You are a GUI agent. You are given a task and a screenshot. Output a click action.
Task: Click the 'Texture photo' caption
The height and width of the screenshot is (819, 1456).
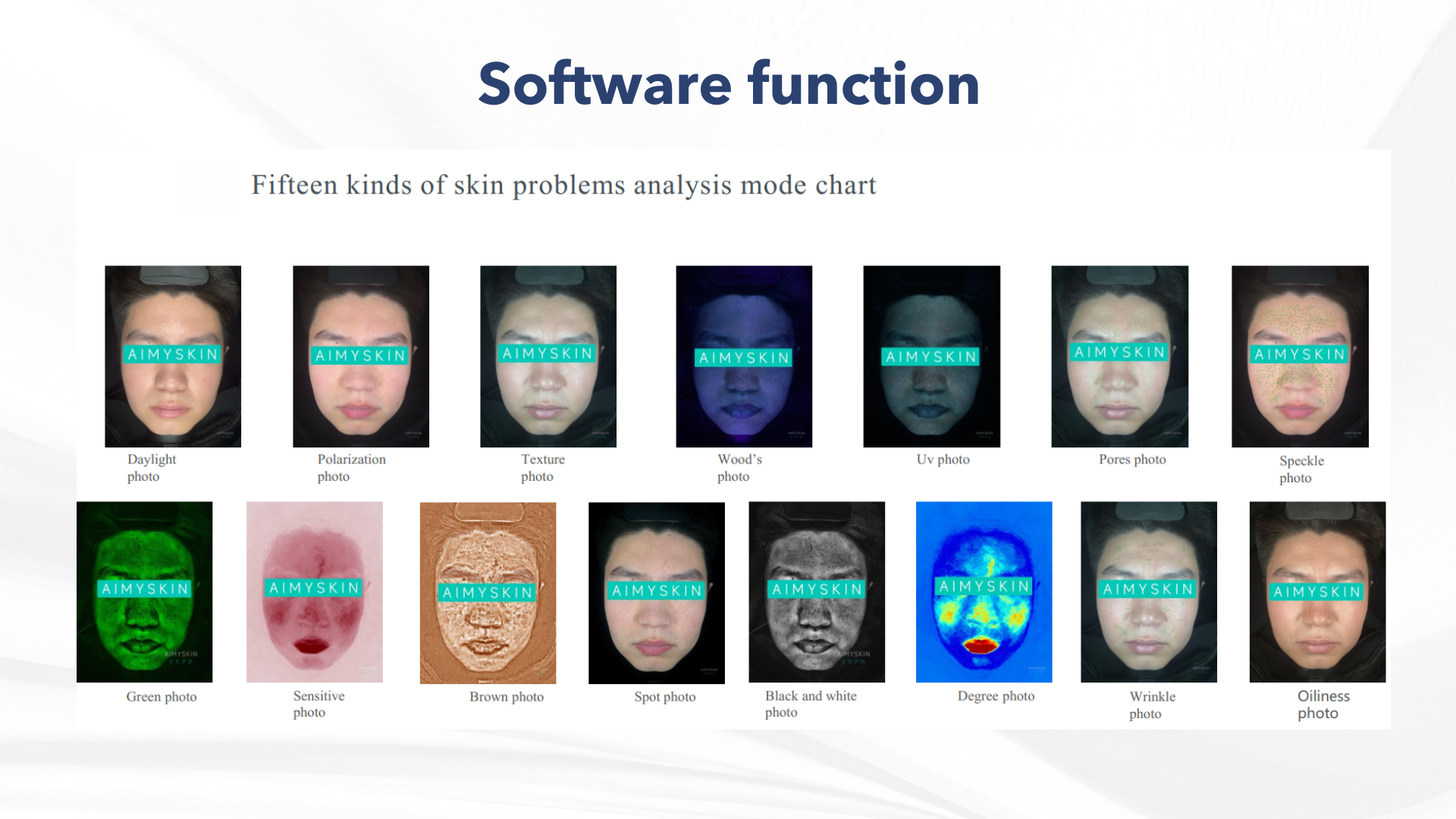(543, 468)
